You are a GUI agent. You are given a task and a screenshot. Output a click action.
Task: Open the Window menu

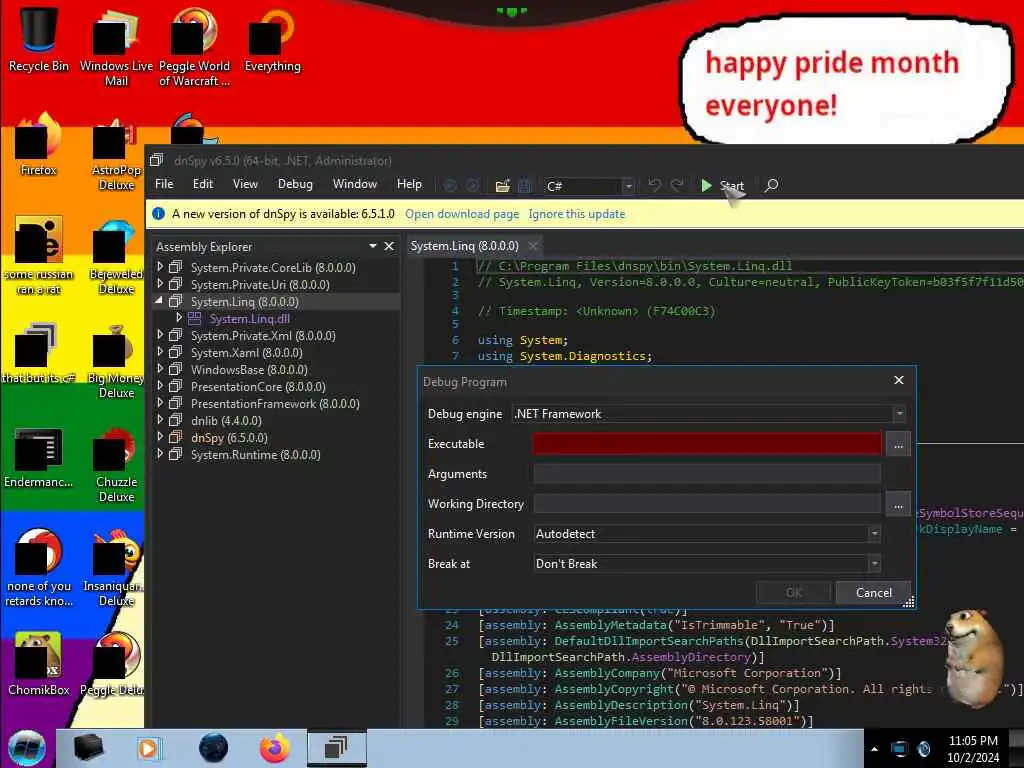[355, 184]
